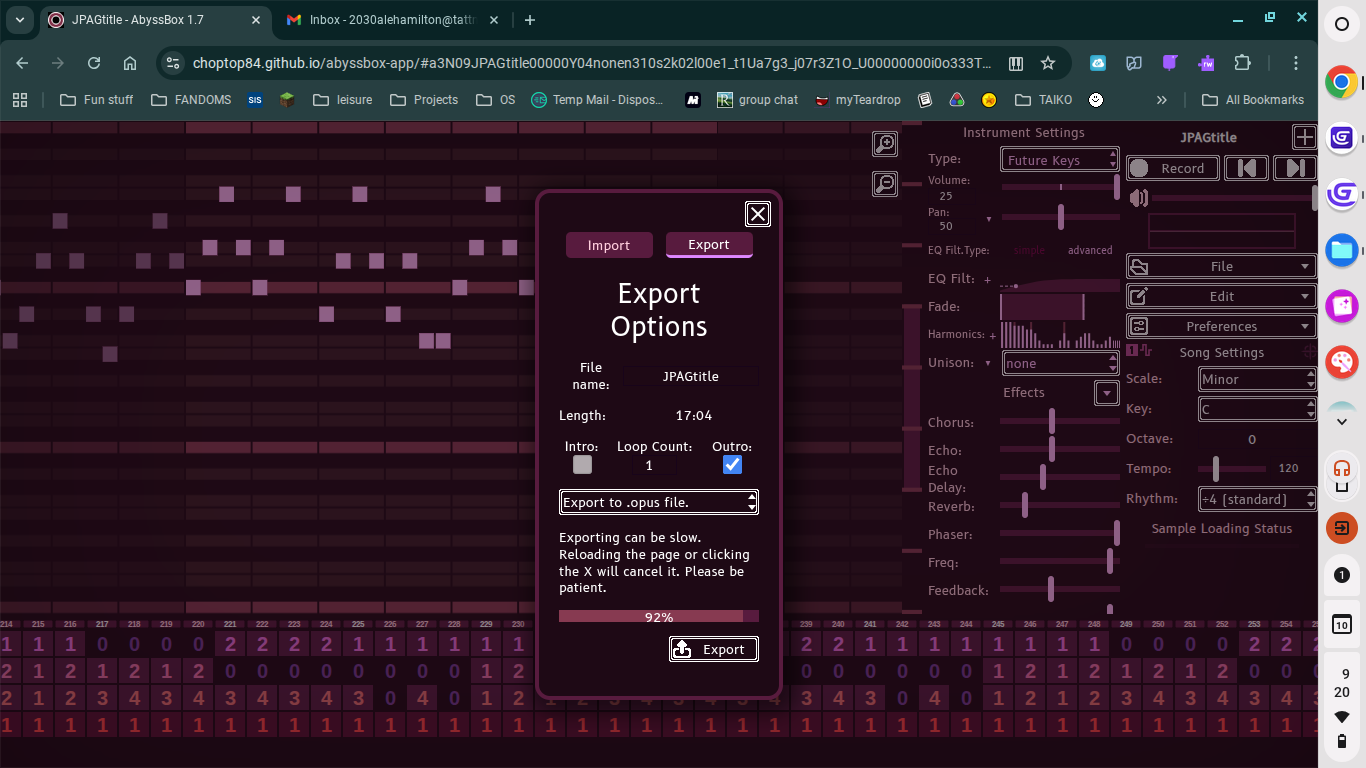
Task: Open Chrome from the shelf
Action: 1342,82
